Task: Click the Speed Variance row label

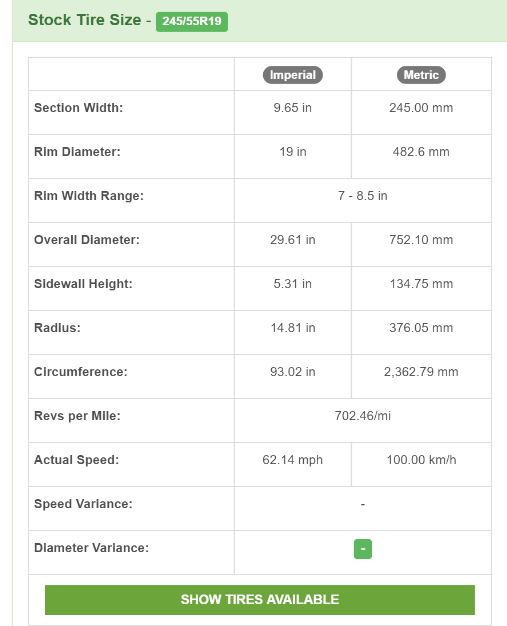Action: click(x=83, y=504)
